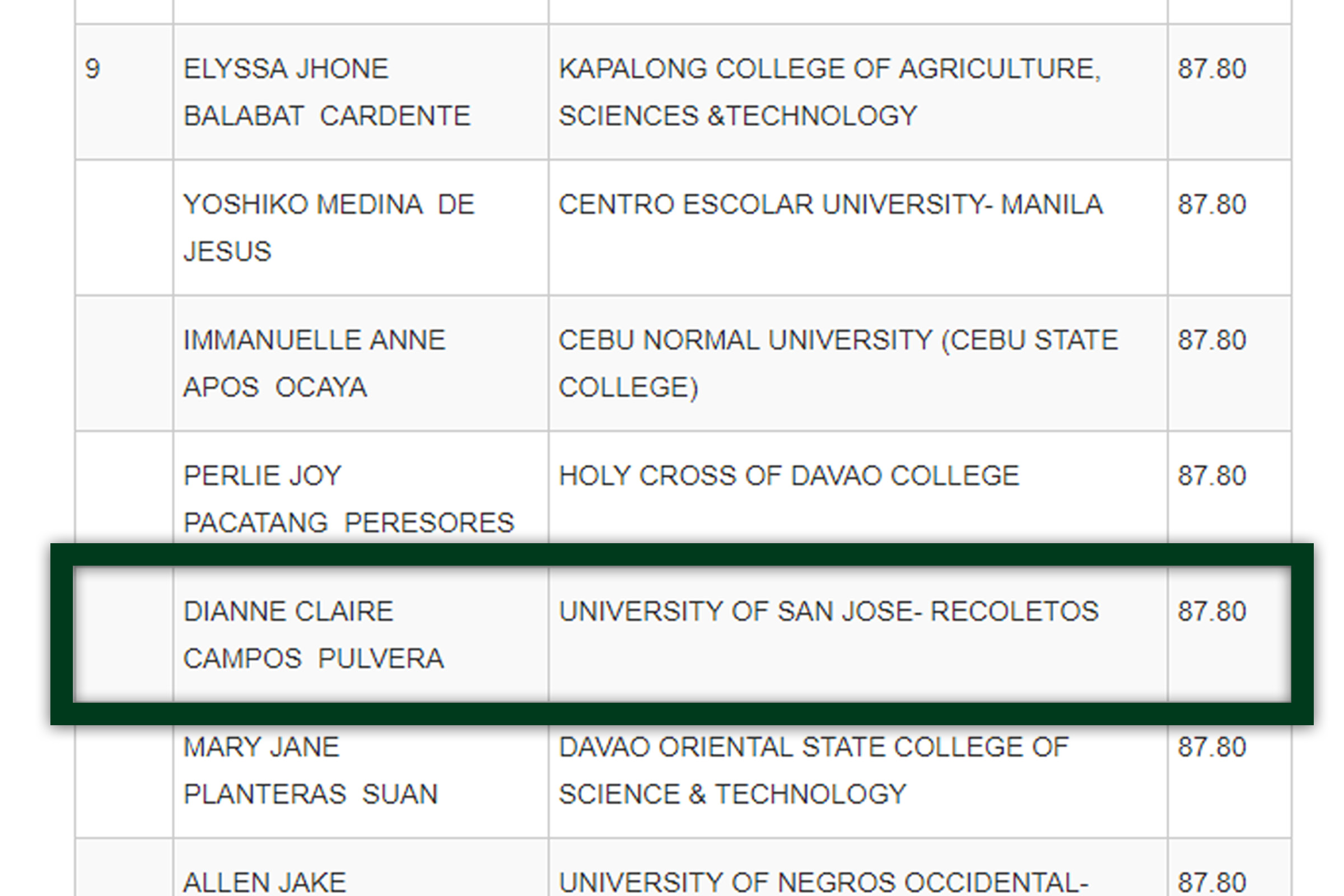
Task: Click Elyssa Jhone's 87.80 rating
Action: [1211, 68]
